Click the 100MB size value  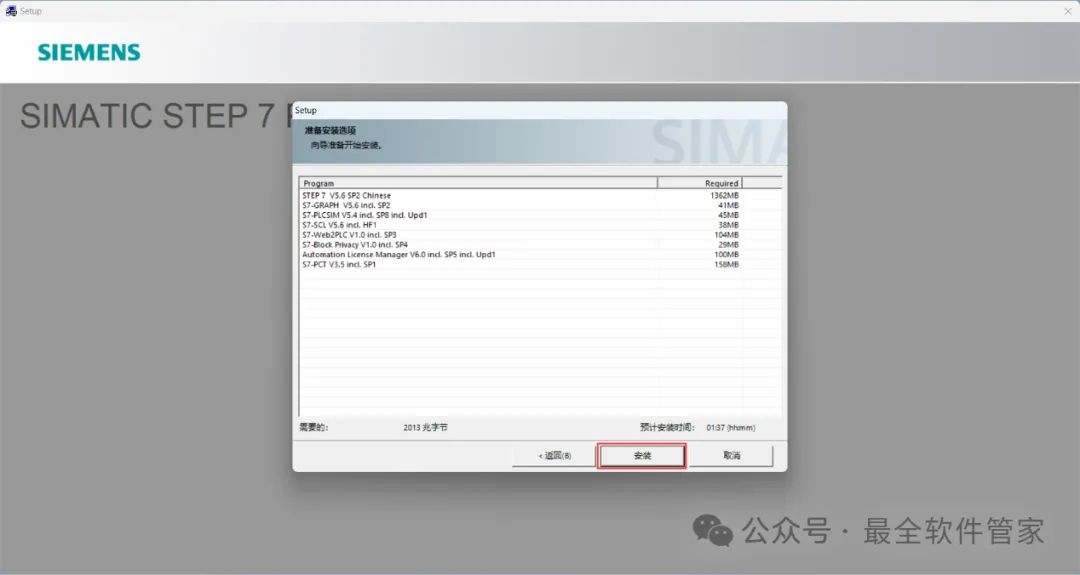coord(726,255)
